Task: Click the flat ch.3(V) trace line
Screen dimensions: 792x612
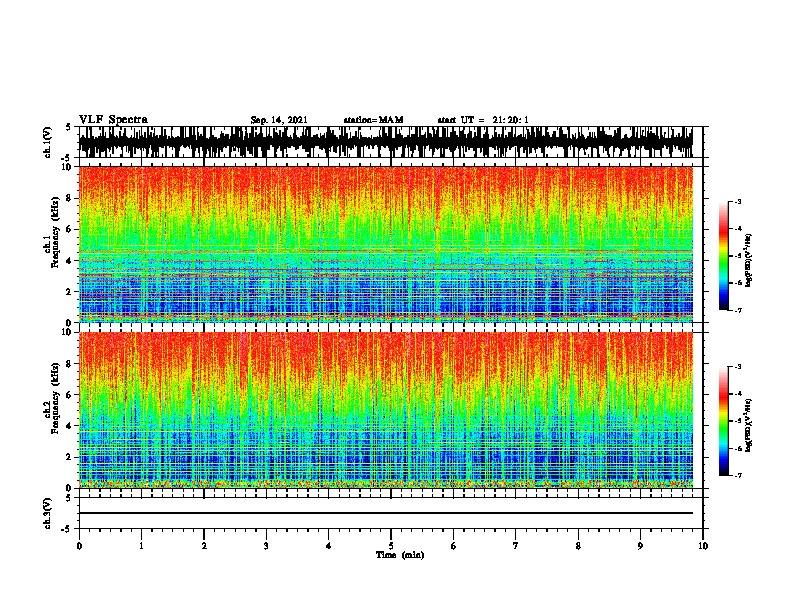Action: 386,513
